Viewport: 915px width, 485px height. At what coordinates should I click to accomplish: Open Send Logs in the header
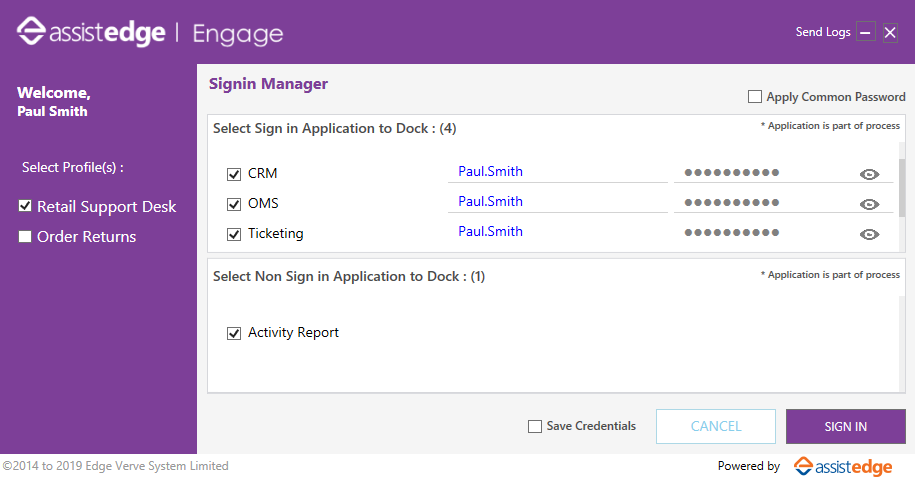tap(823, 32)
